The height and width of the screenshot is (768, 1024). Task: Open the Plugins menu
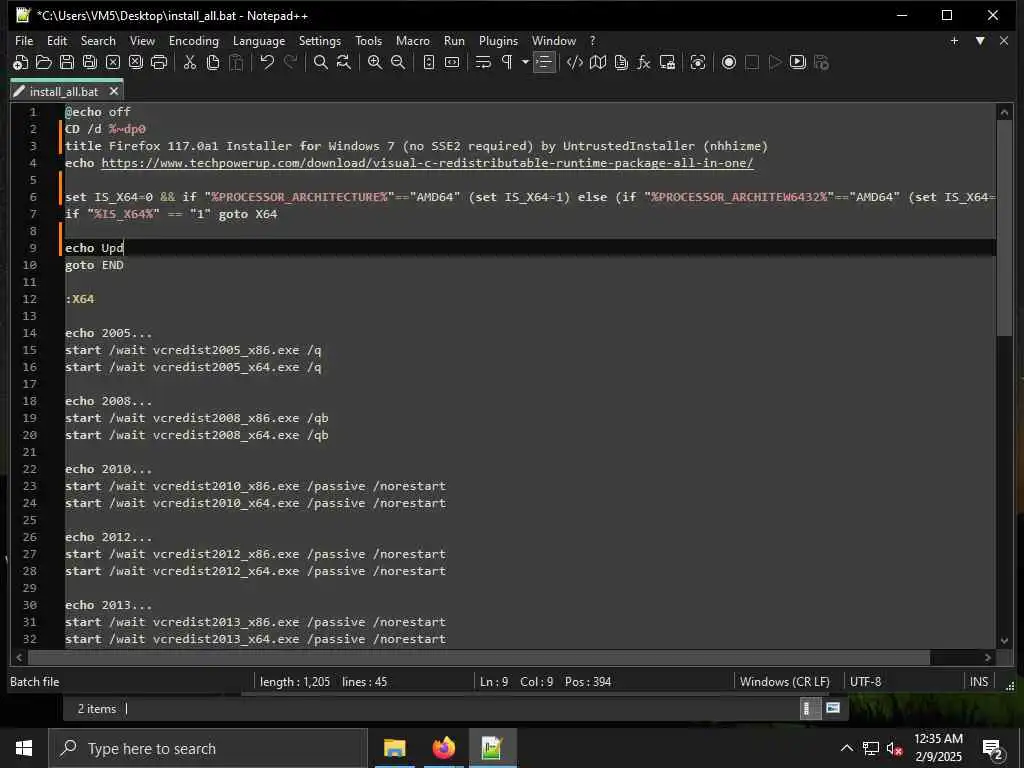(x=498, y=41)
